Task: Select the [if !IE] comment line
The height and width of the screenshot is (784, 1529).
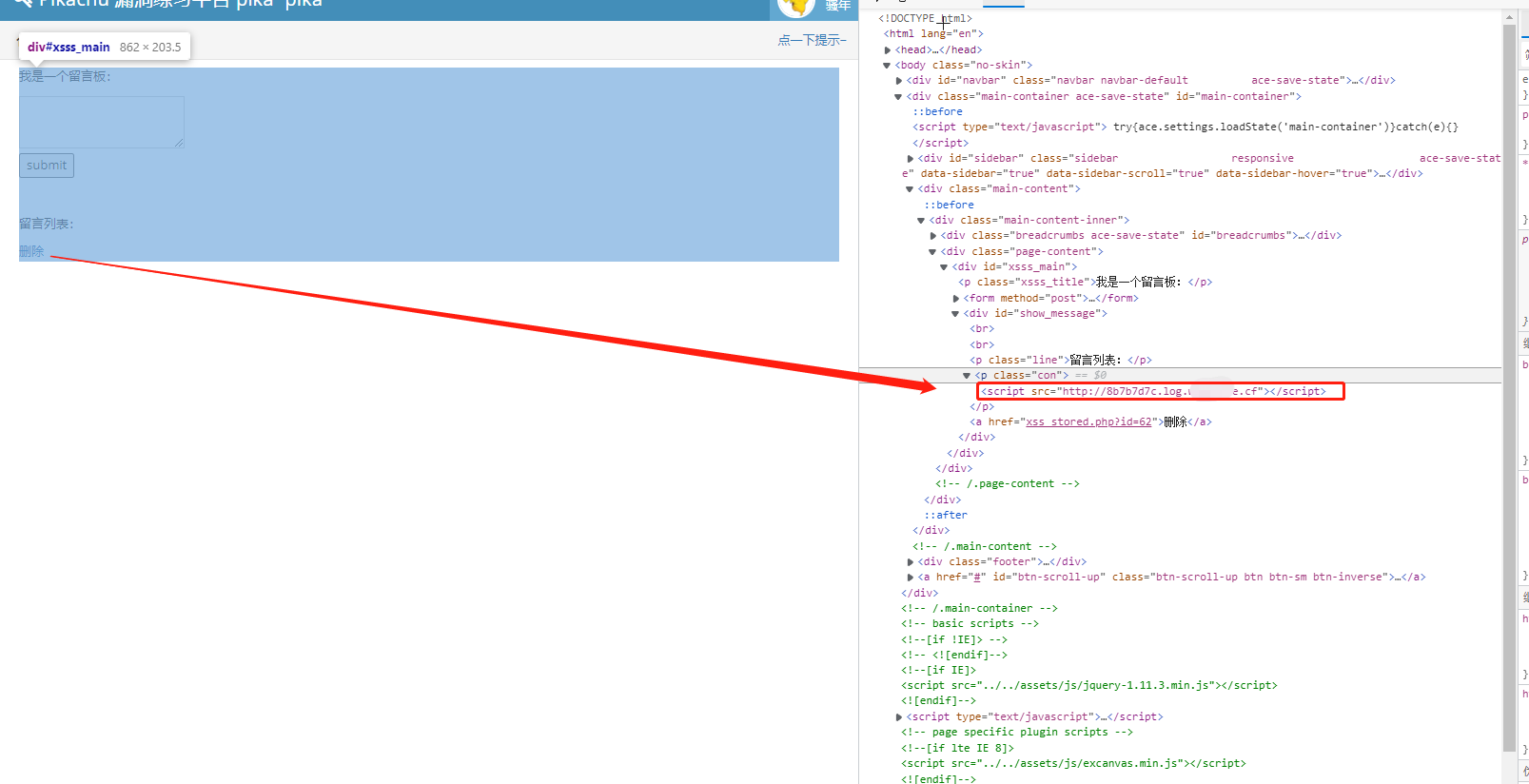Action: [954, 639]
